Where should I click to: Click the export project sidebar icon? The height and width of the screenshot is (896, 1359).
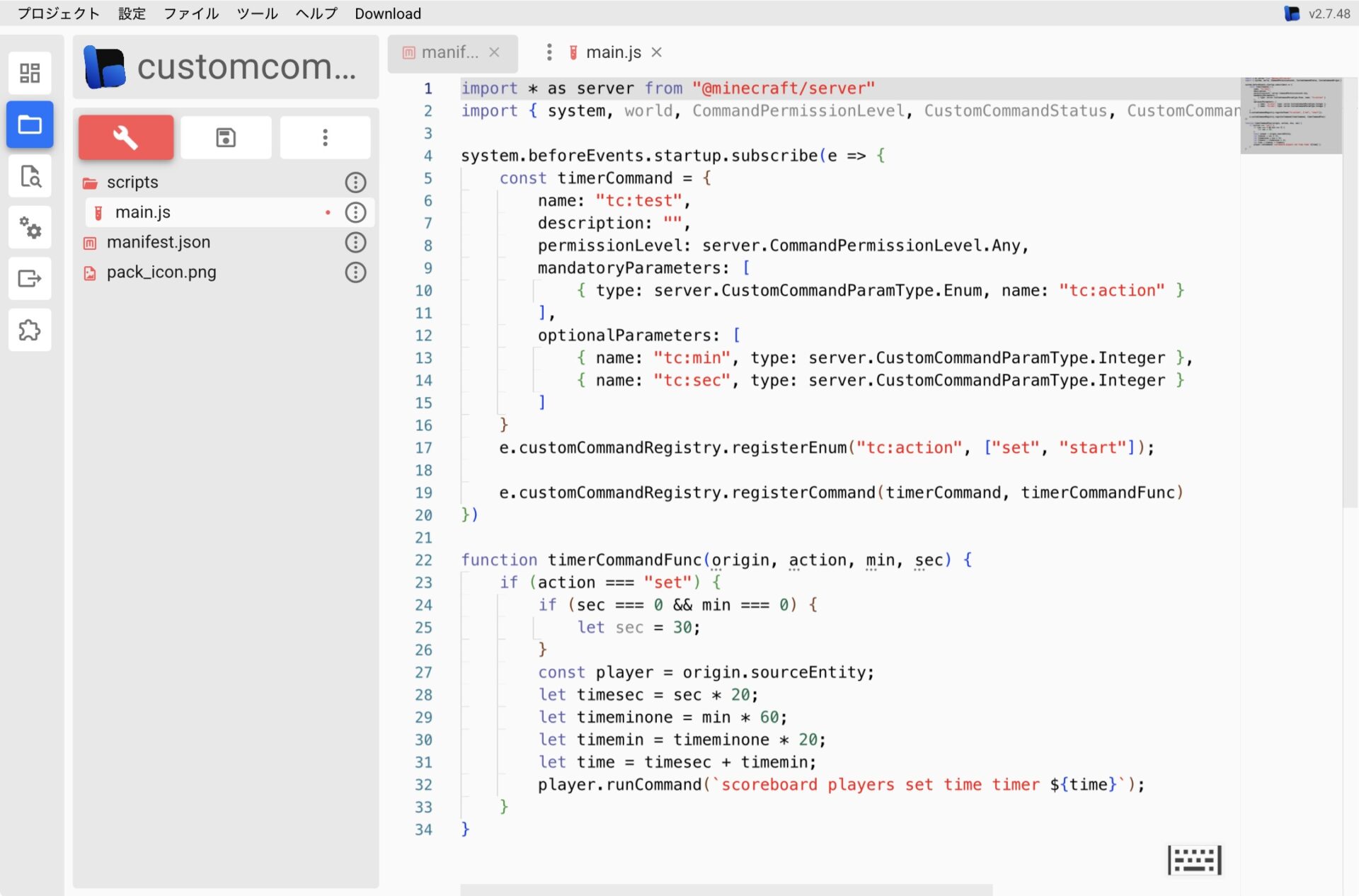point(30,278)
